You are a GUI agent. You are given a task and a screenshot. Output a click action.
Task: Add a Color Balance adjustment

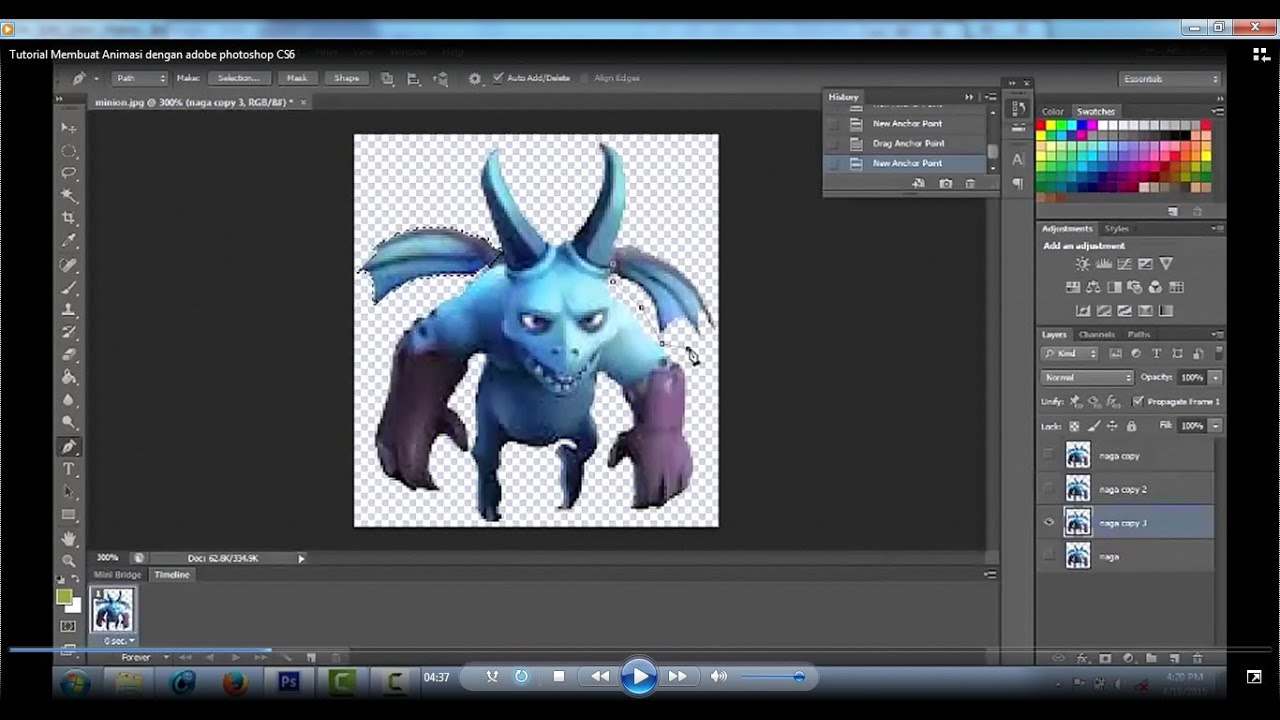point(1093,287)
